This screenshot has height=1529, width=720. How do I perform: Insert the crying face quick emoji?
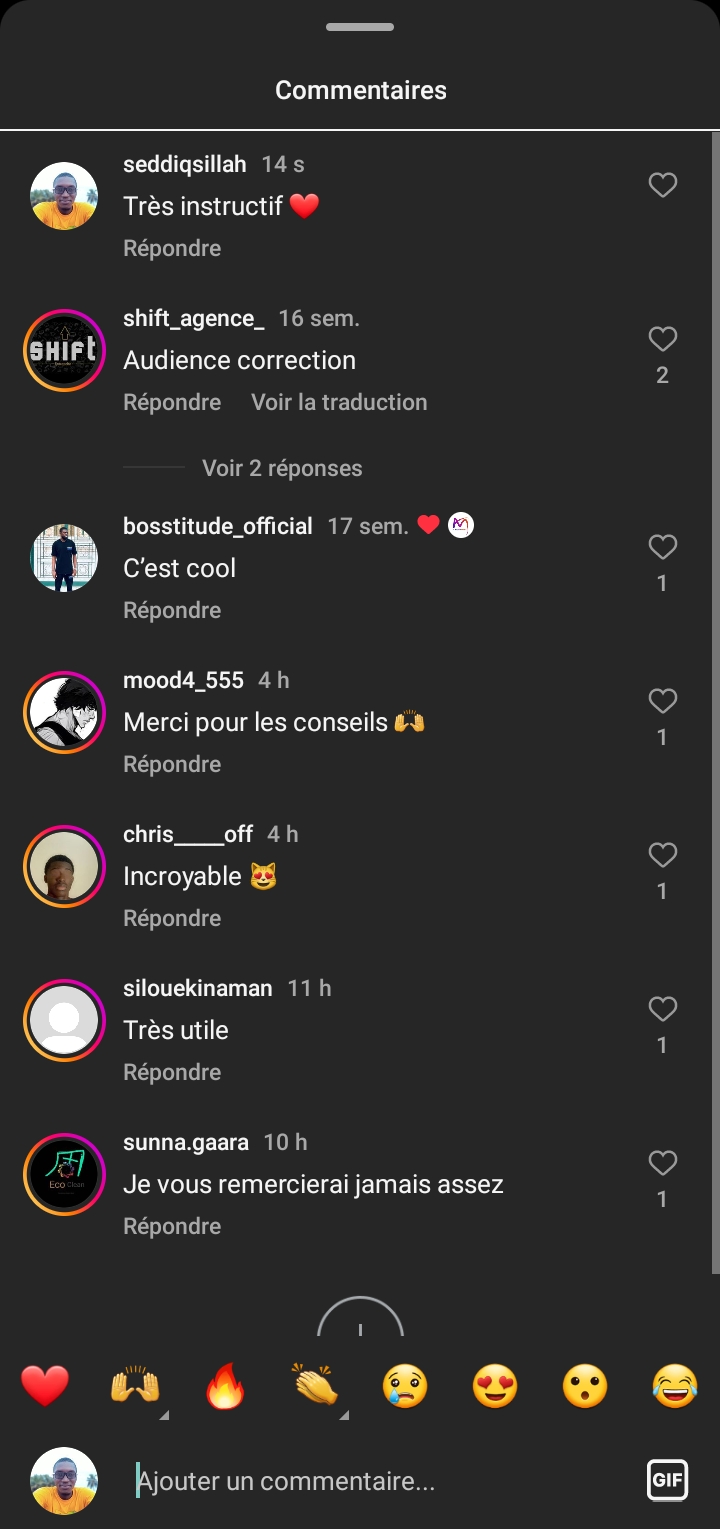coord(405,1386)
